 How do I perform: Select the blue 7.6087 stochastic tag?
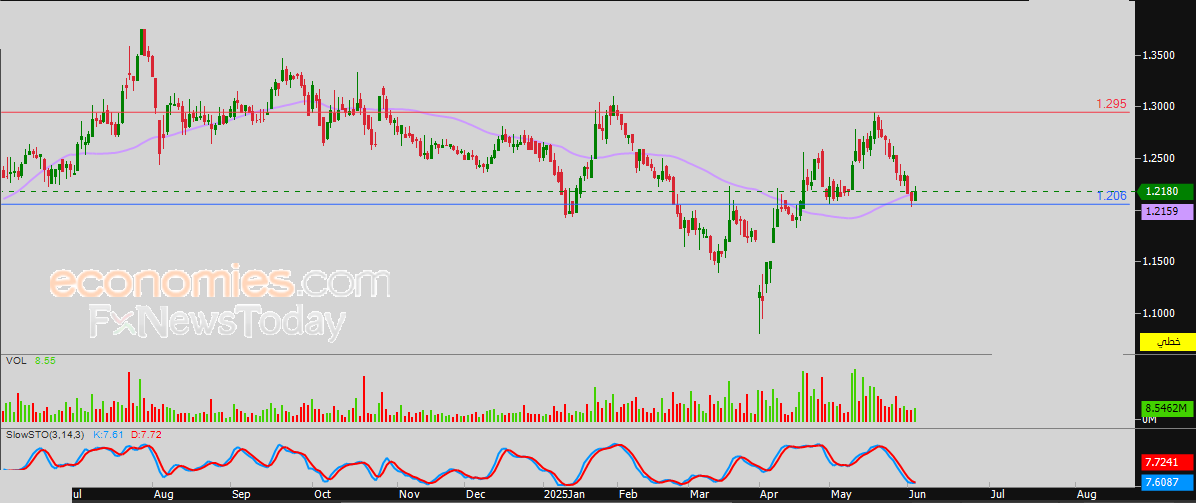(1166, 482)
